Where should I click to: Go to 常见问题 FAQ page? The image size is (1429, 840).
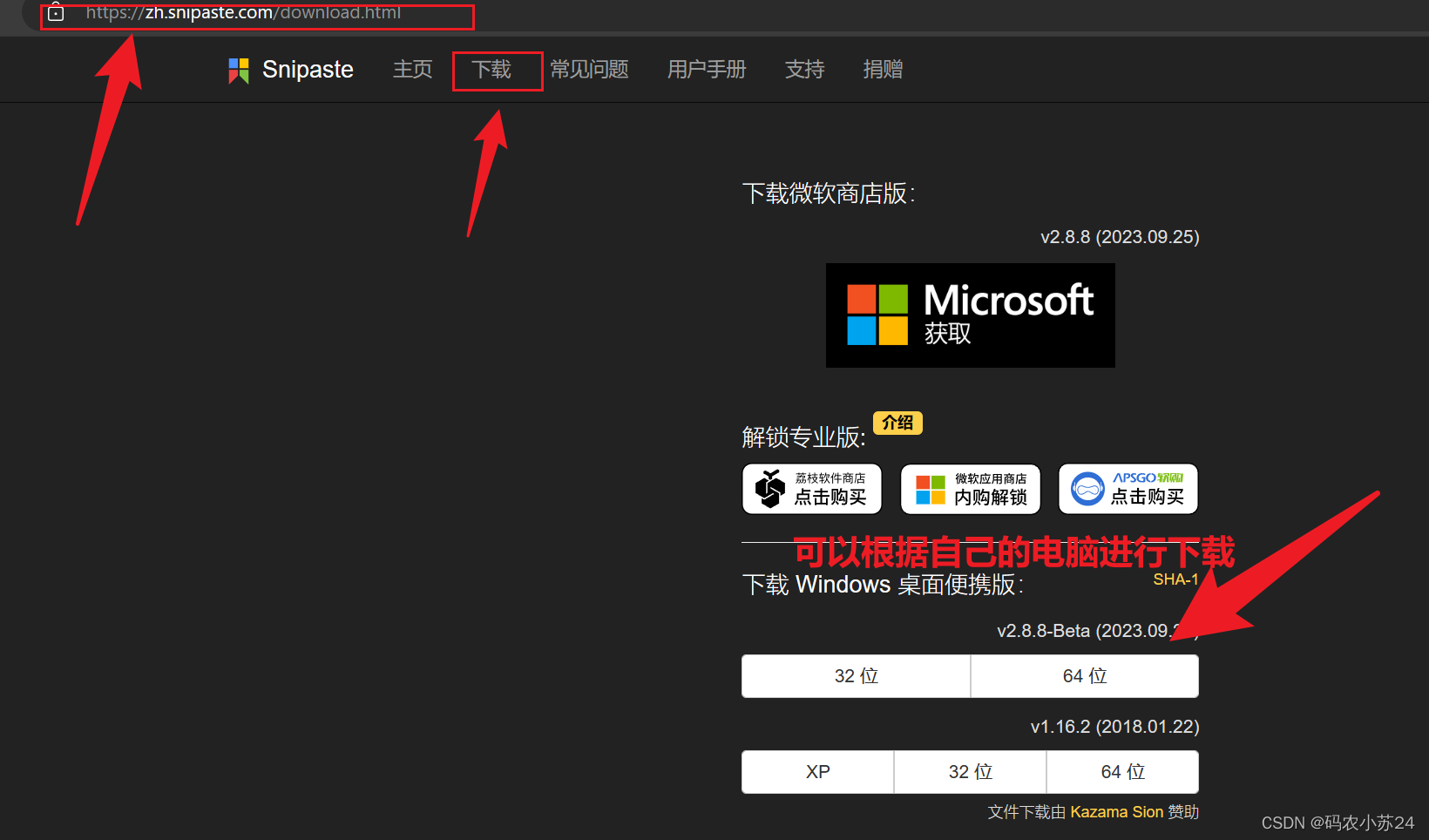(x=590, y=70)
